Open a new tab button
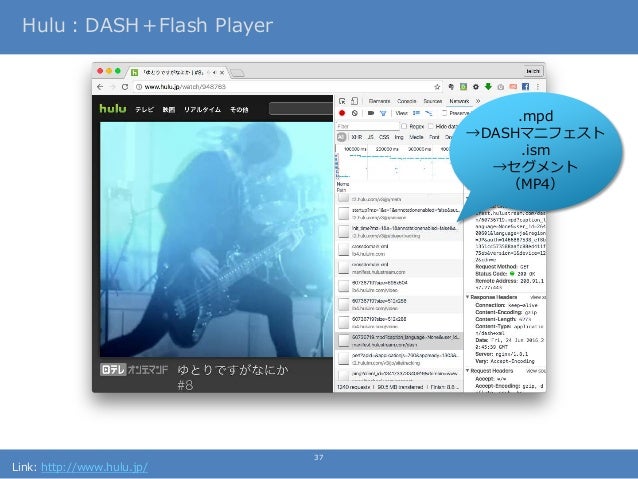 (x=237, y=73)
